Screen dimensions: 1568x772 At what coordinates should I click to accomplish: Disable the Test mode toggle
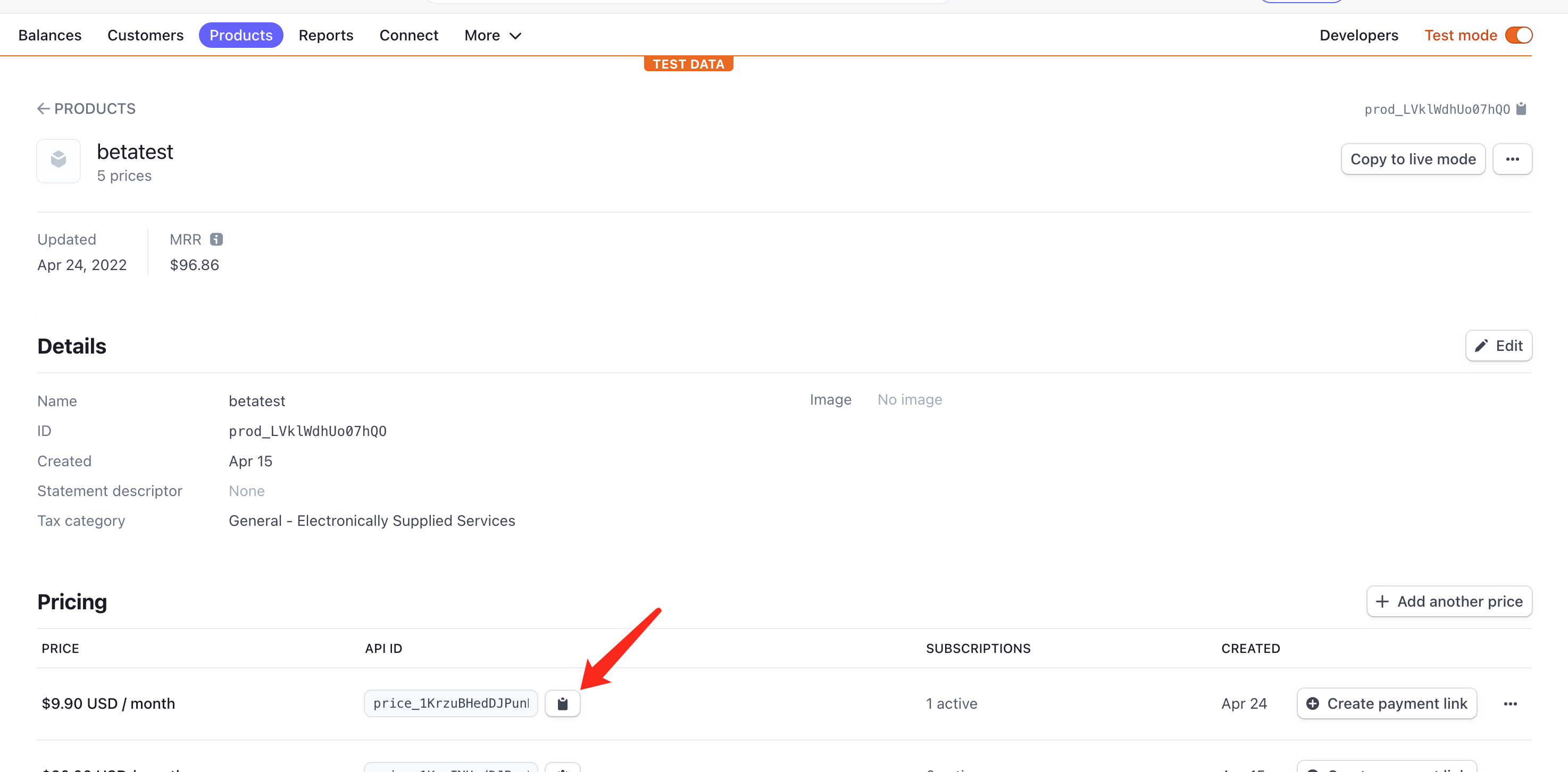pos(1518,35)
